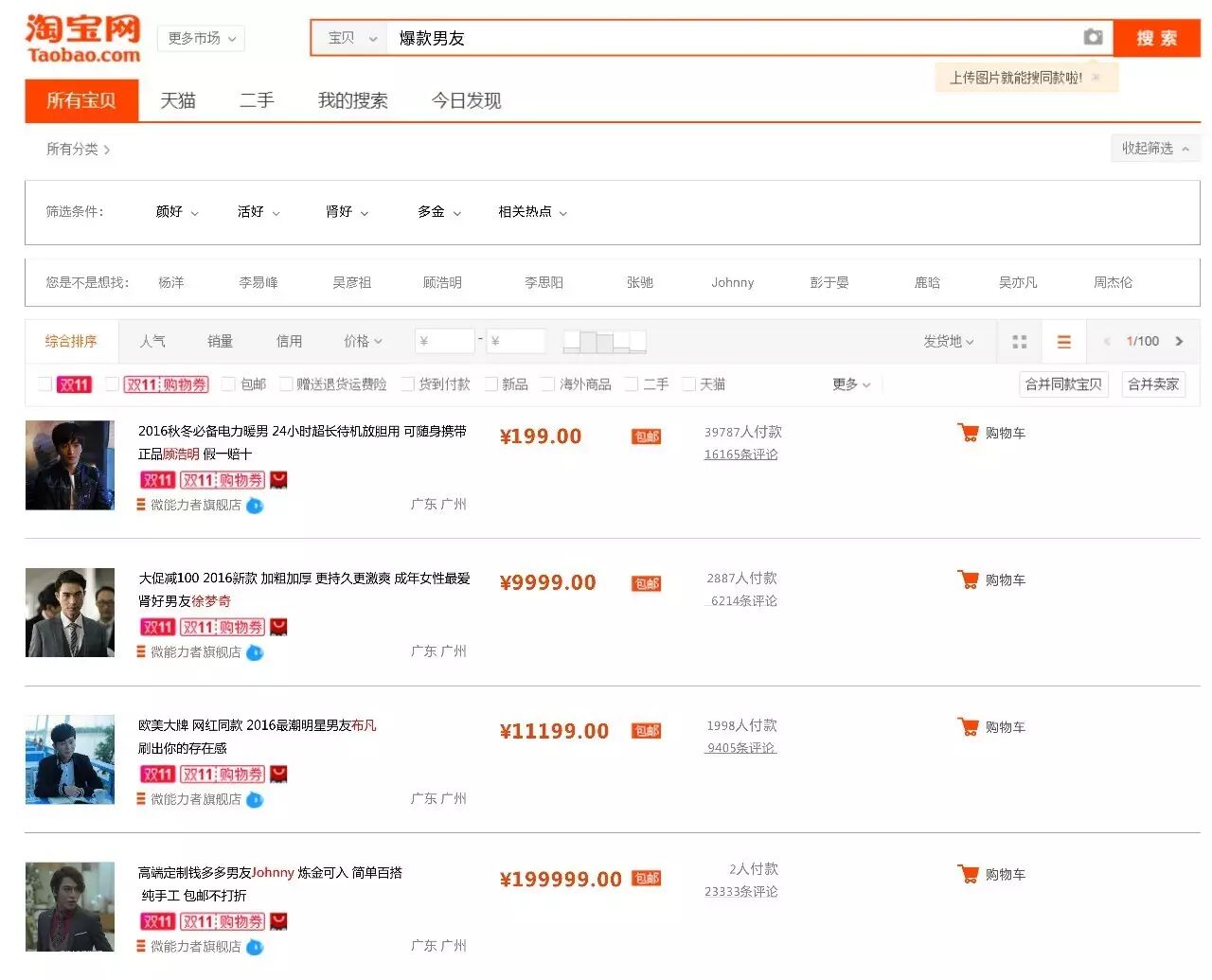Open the 我的搜索 tab

pyautogui.click(x=353, y=100)
